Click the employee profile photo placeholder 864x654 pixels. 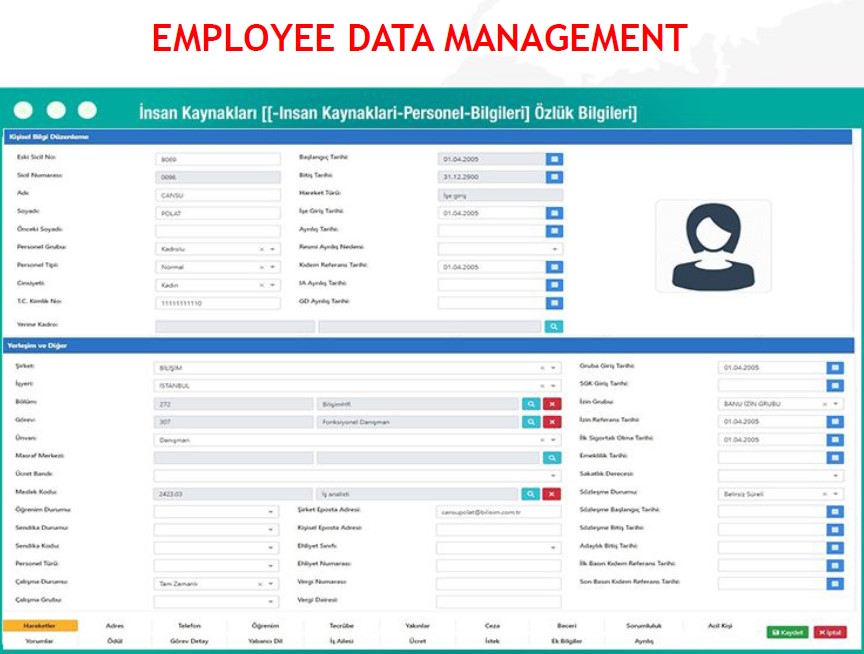pos(713,246)
